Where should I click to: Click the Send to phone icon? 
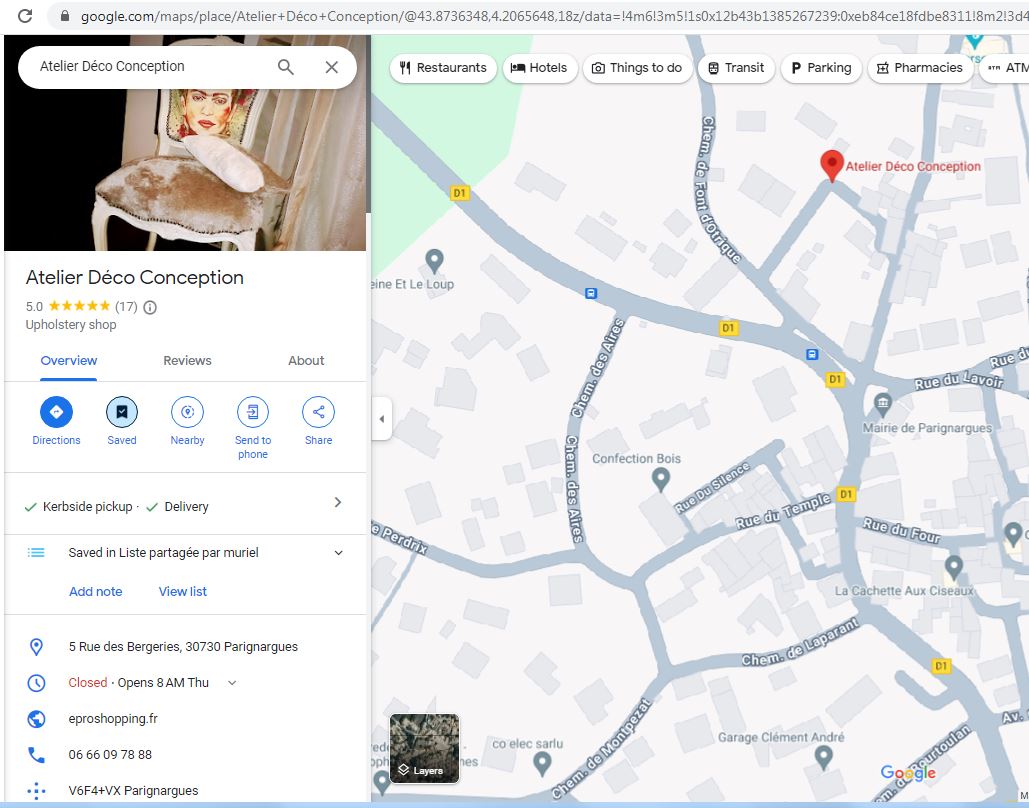[x=253, y=412]
